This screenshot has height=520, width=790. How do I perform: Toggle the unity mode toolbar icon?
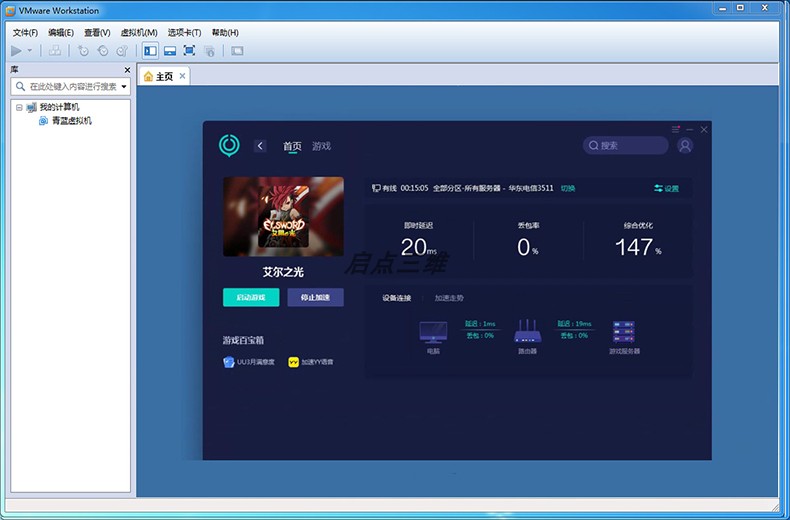209,51
